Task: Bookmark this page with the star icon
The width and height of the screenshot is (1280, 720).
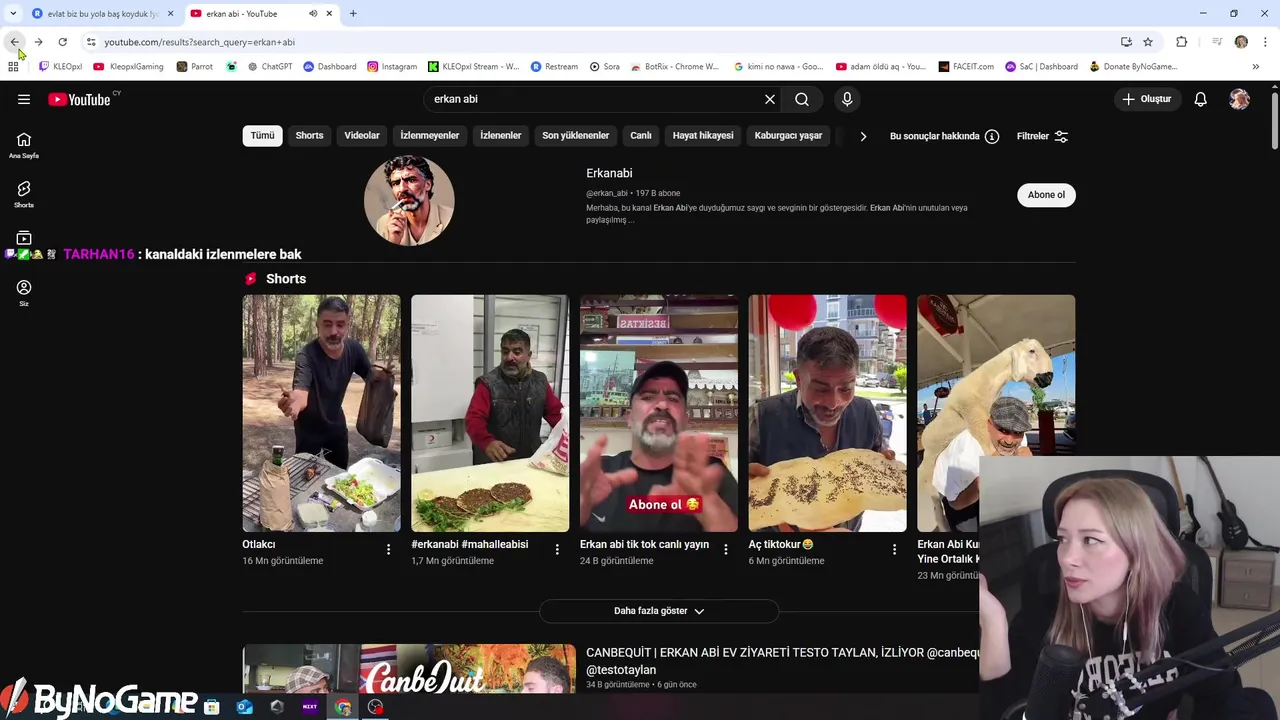Action: tap(1148, 42)
